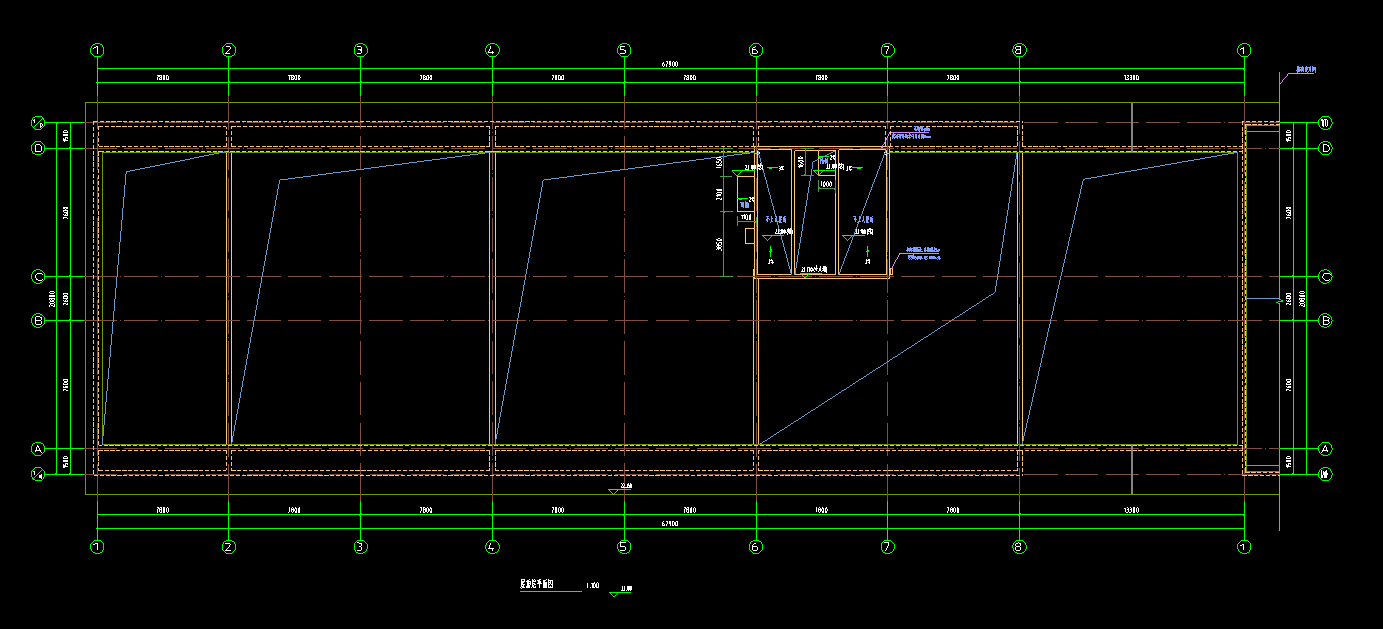
Task: Click axis bubble D on right side
Action: pos(1325,149)
